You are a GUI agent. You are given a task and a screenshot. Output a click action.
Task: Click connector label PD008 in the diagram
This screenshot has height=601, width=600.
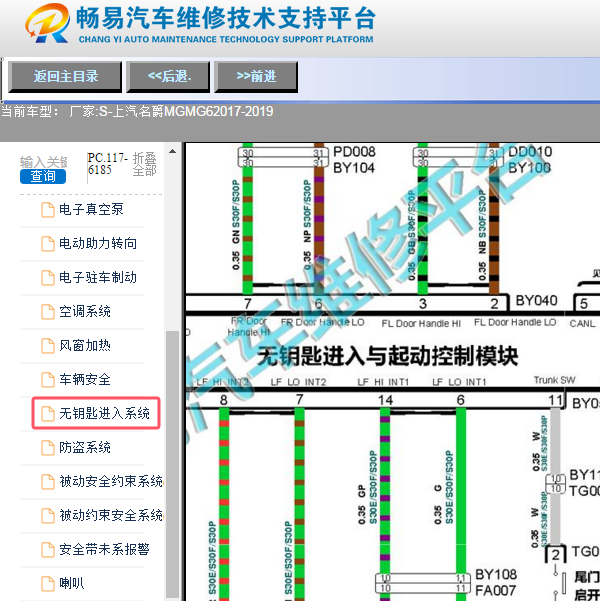354,152
